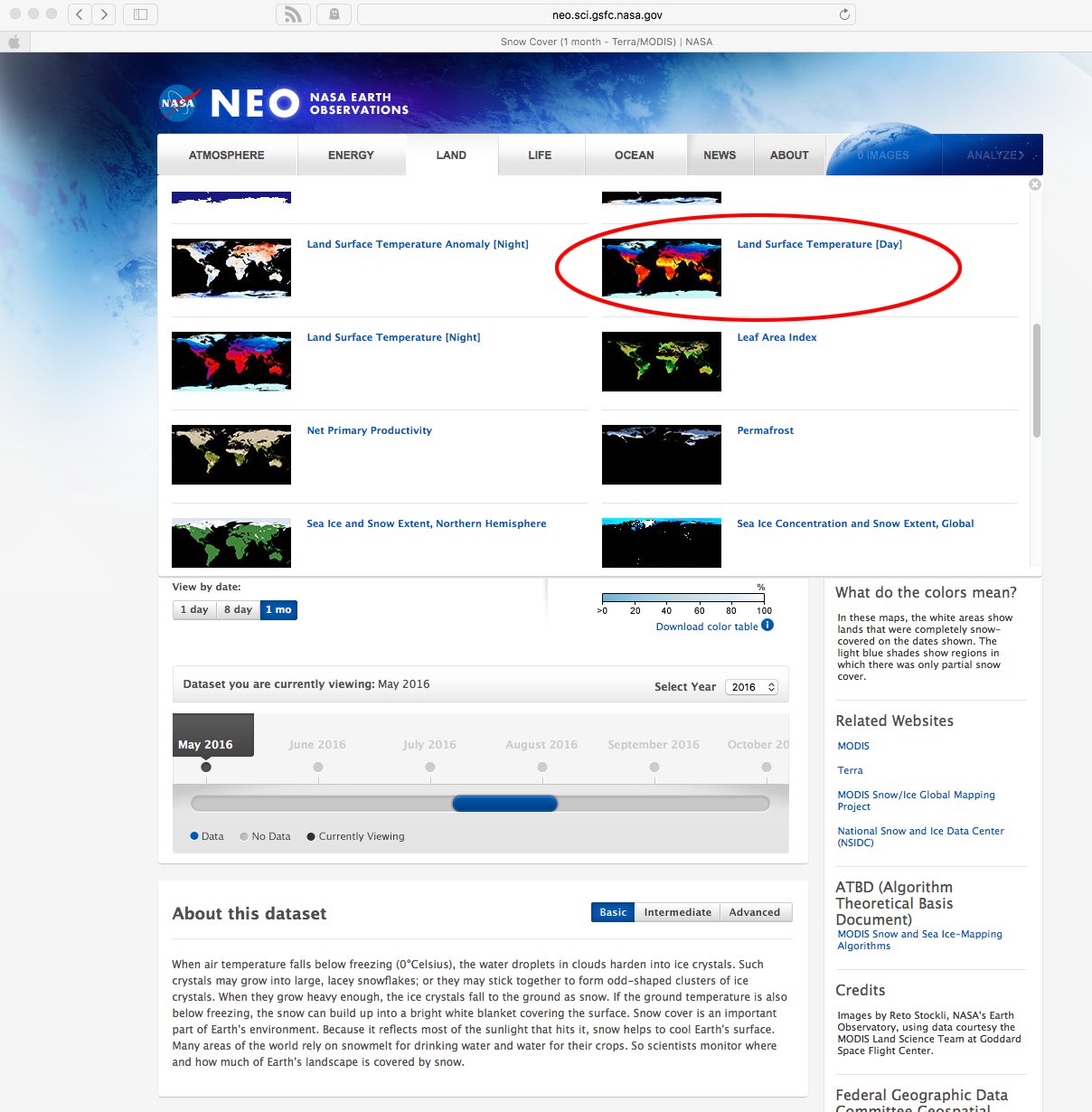
Task: Go back with the Safari back arrow
Action: pos(80,14)
